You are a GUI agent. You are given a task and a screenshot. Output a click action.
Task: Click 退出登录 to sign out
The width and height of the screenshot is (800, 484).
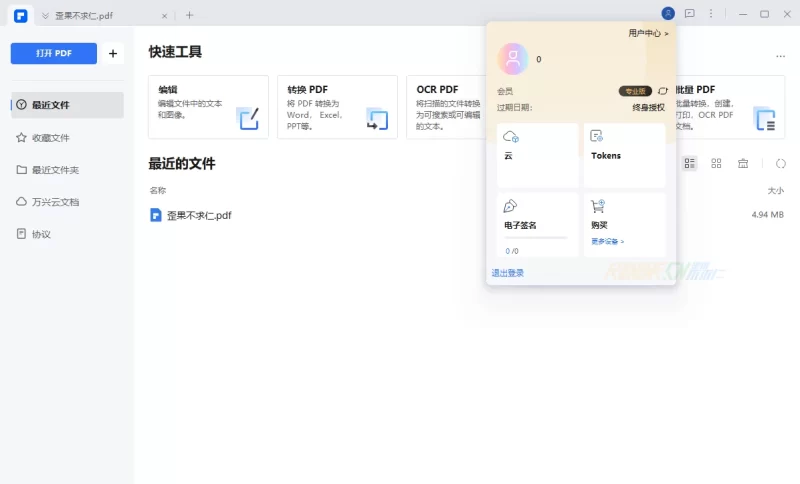pyautogui.click(x=508, y=273)
